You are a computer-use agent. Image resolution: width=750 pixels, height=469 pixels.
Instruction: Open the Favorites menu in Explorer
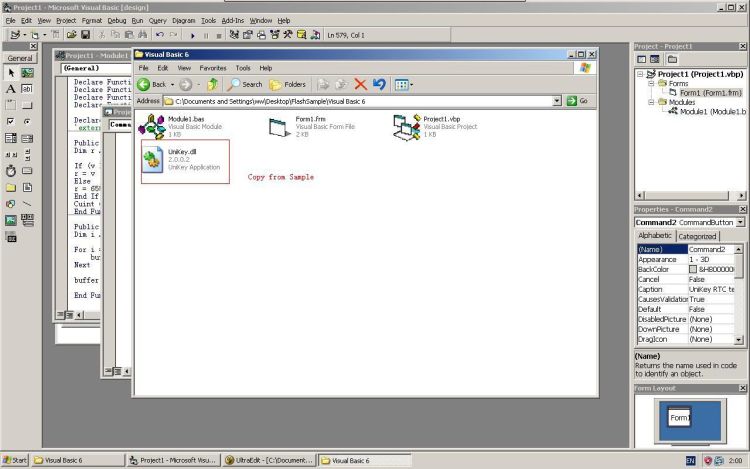tap(213, 68)
